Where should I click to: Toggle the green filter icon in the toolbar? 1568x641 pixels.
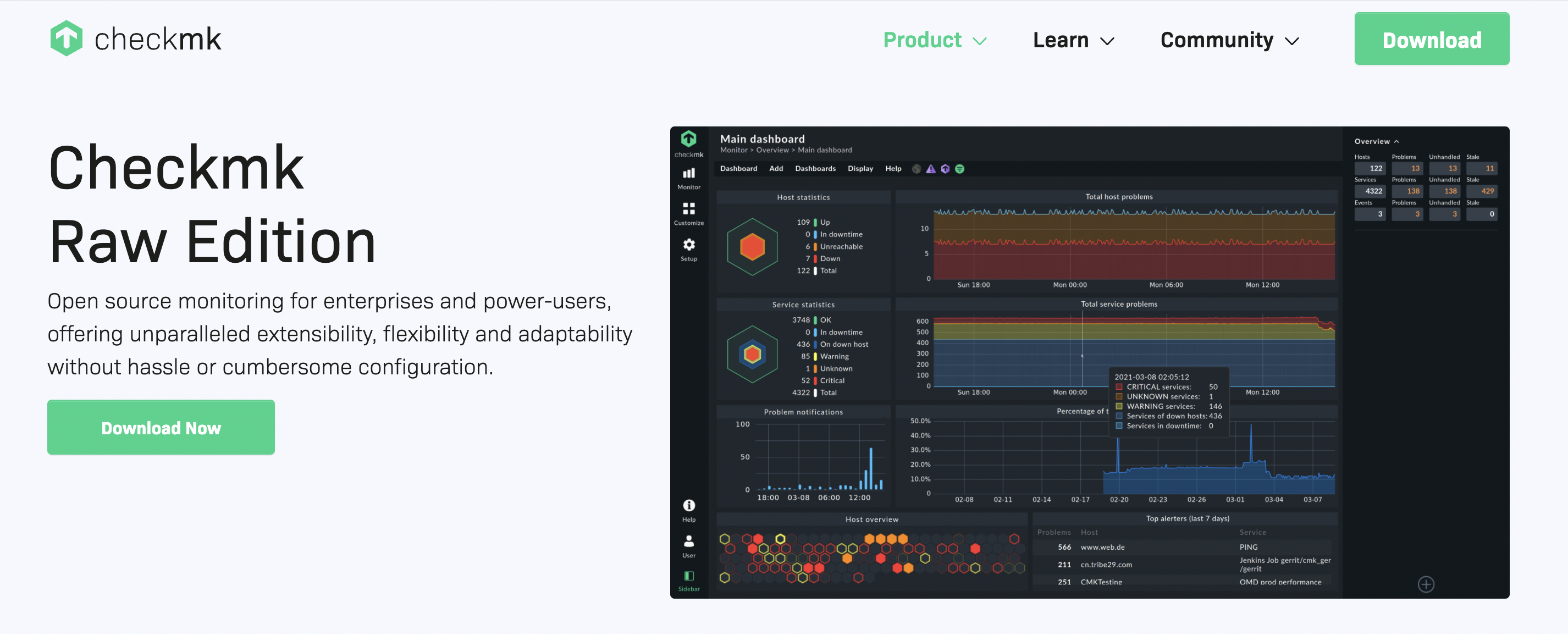[960, 169]
